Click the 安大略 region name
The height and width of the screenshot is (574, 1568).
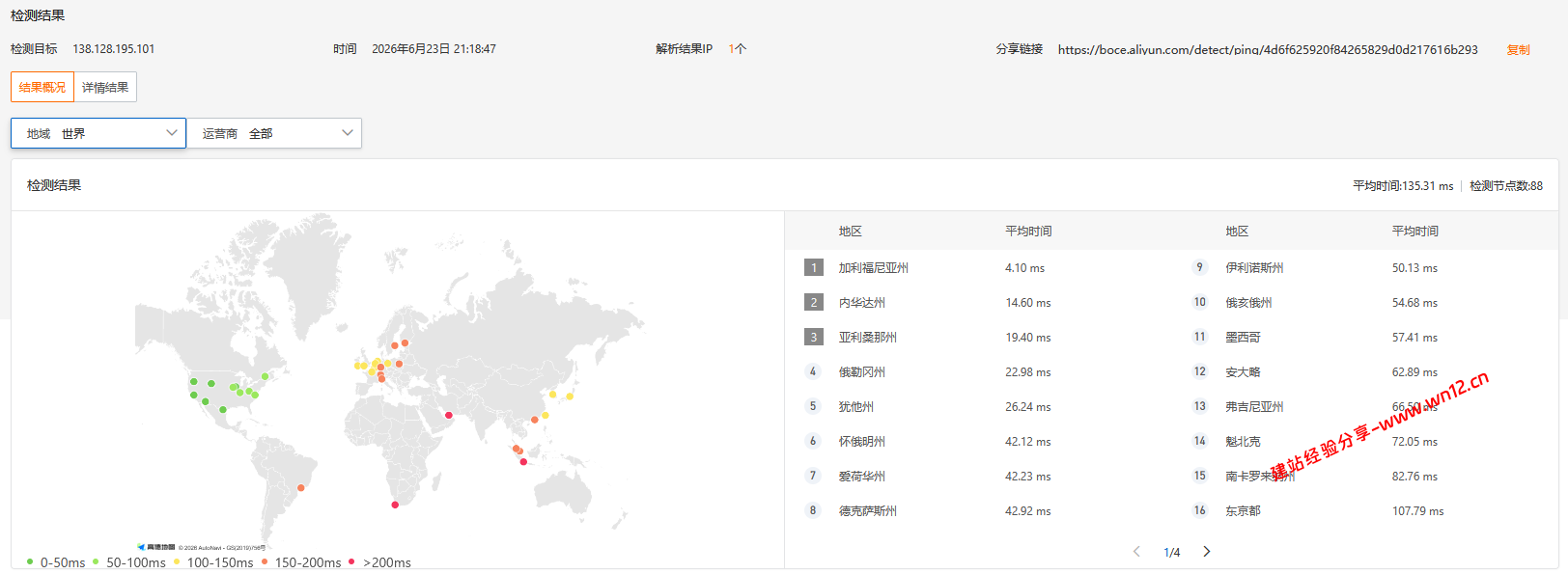(1244, 372)
